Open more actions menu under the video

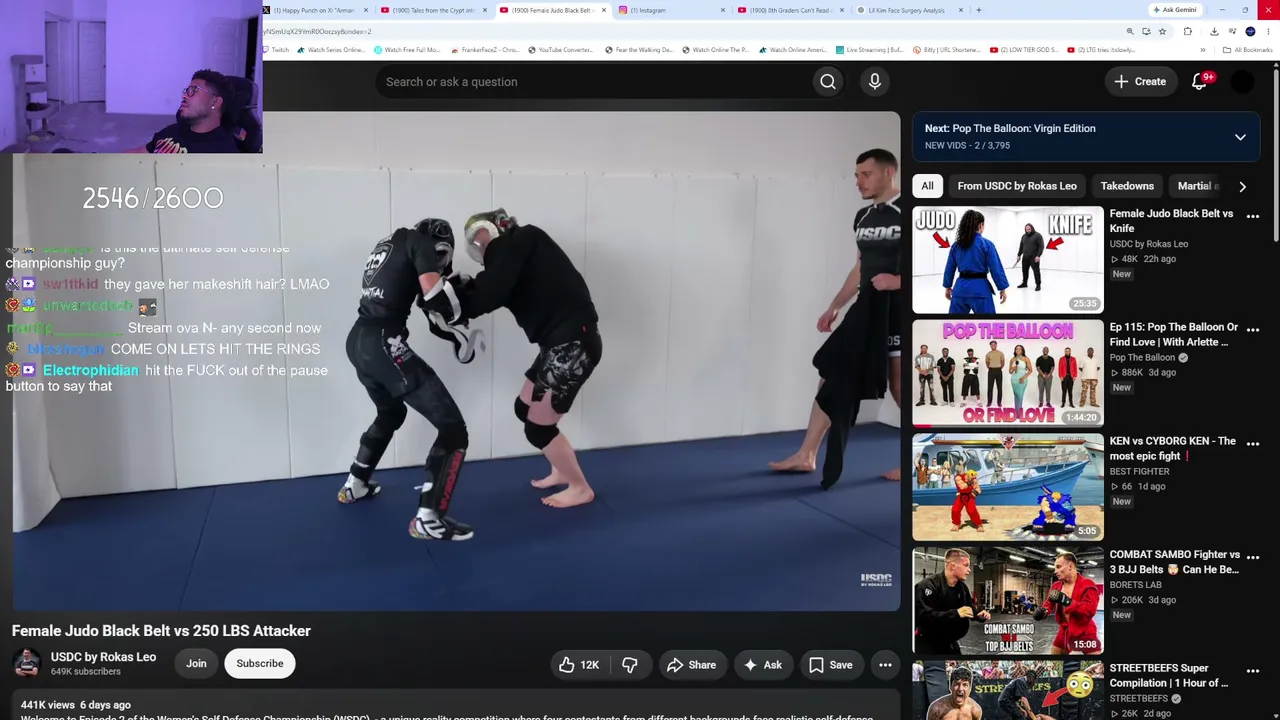[885, 665]
